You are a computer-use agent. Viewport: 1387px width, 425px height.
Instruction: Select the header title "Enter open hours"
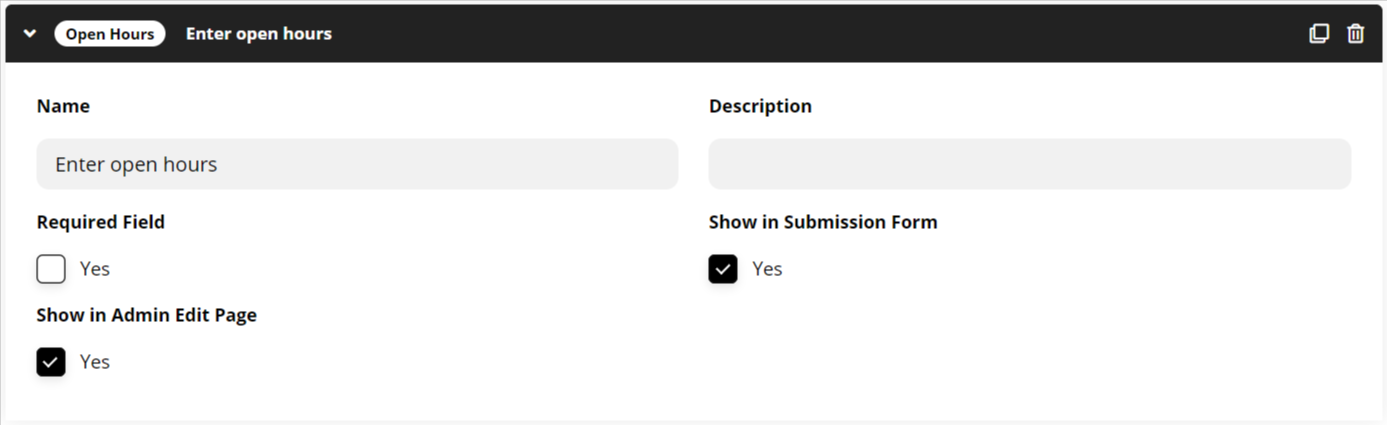click(259, 34)
